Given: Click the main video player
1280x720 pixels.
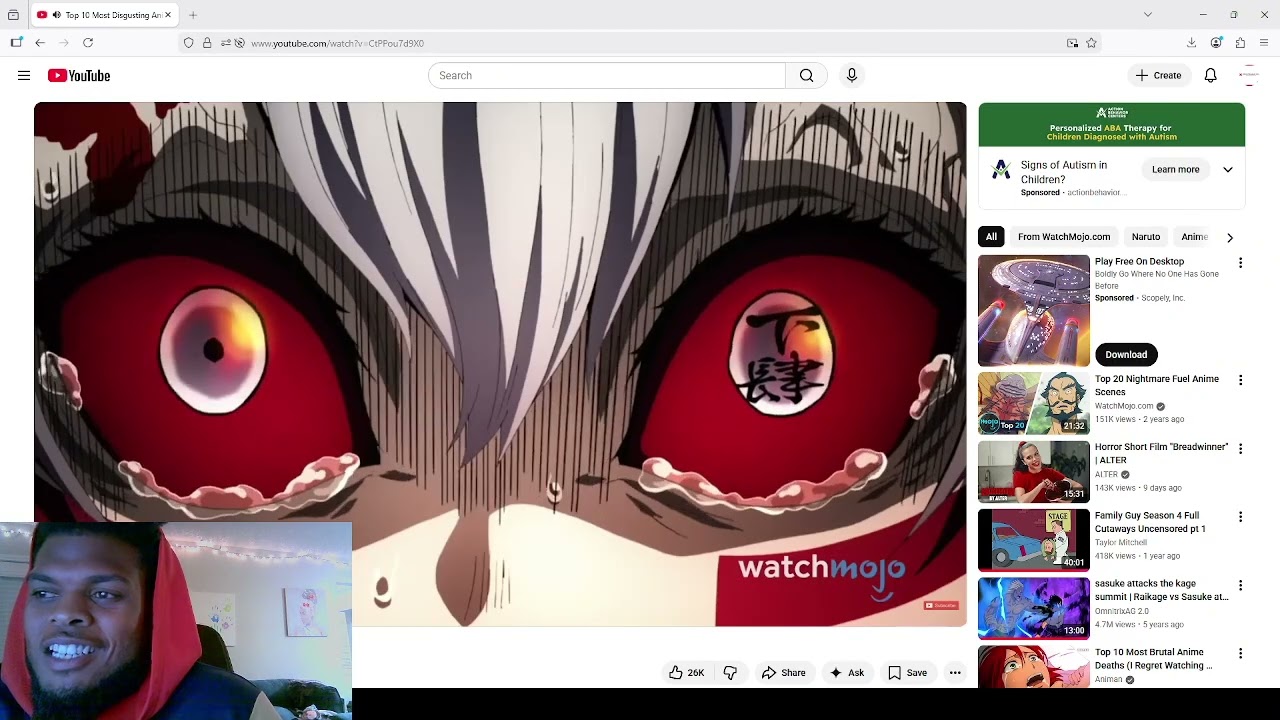Looking at the screenshot, I should point(500,364).
